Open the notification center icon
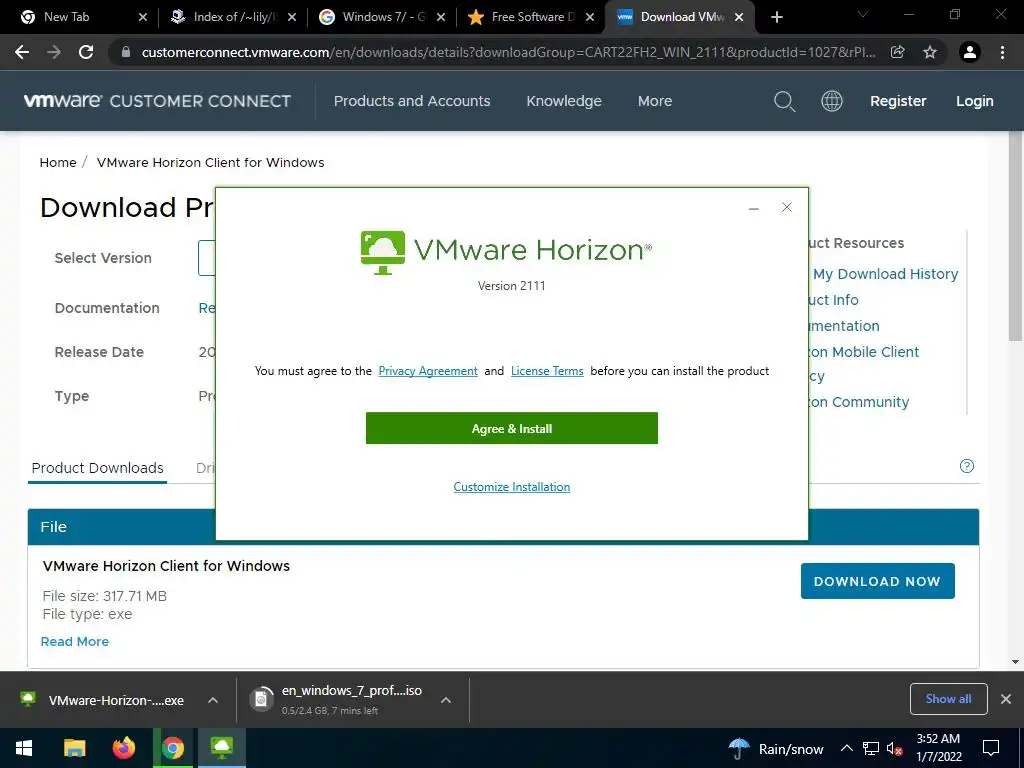Image resolution: width=1024 pixels, height=768 pixels. [x=991, y=749]
